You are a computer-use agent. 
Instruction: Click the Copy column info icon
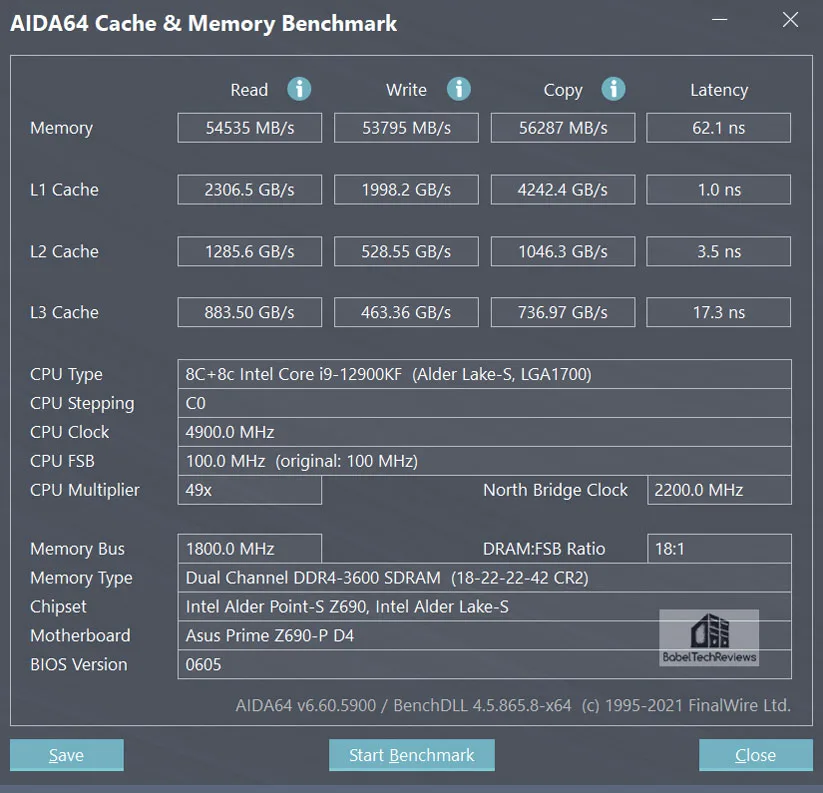[614, 89]
